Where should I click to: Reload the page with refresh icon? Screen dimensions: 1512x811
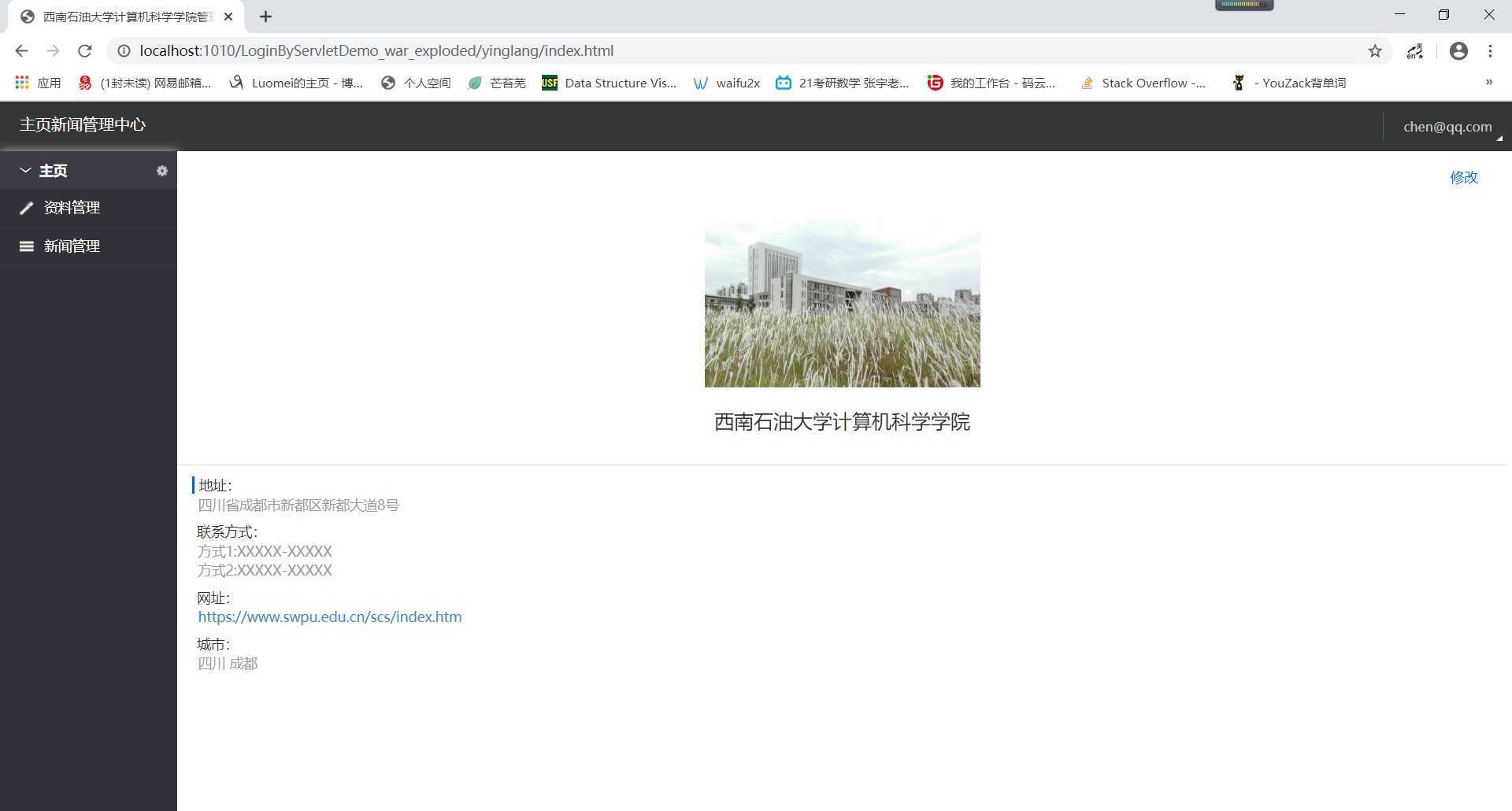[85, 50]
